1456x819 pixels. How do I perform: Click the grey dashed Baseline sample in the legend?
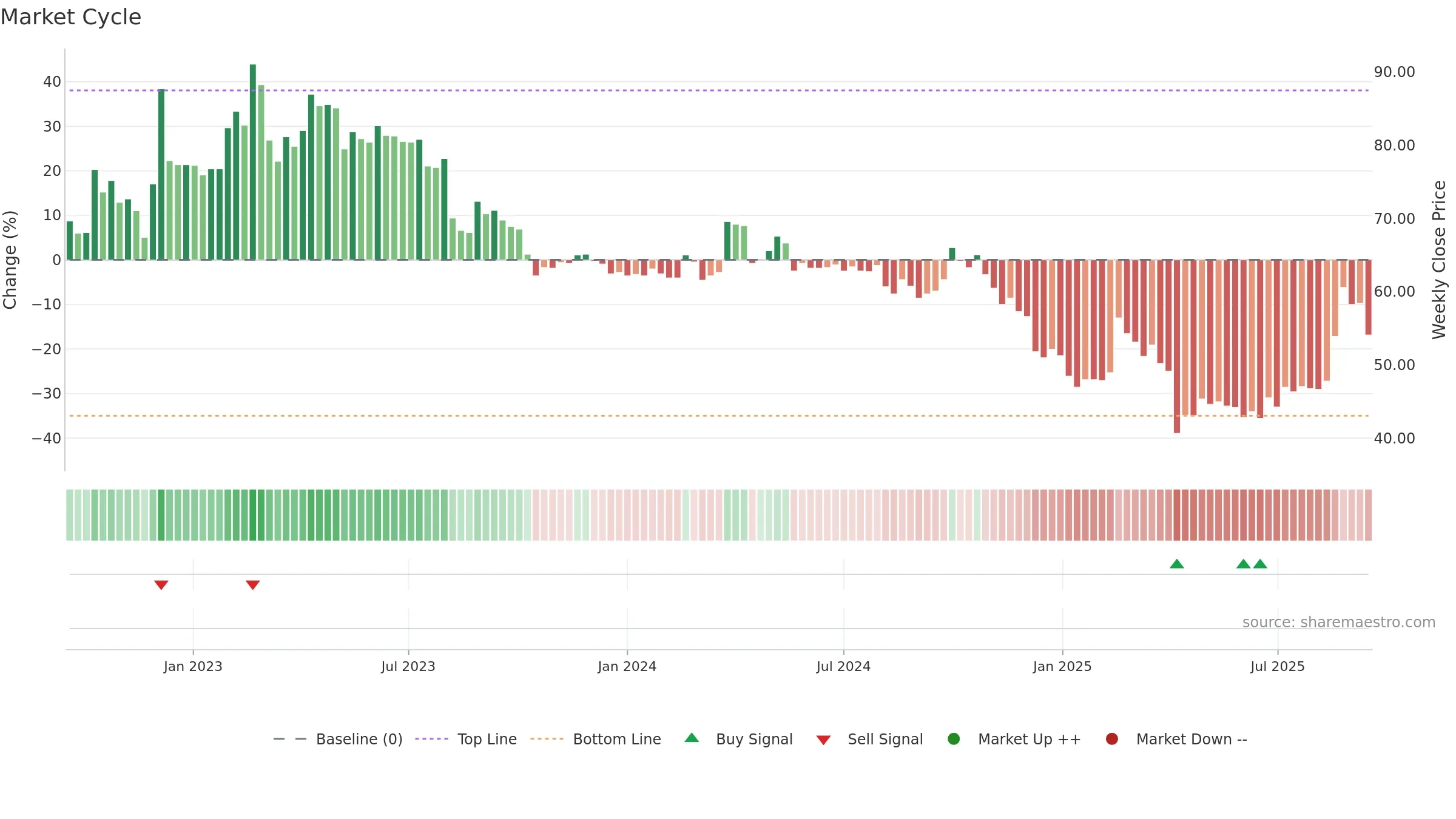[290, 739]
